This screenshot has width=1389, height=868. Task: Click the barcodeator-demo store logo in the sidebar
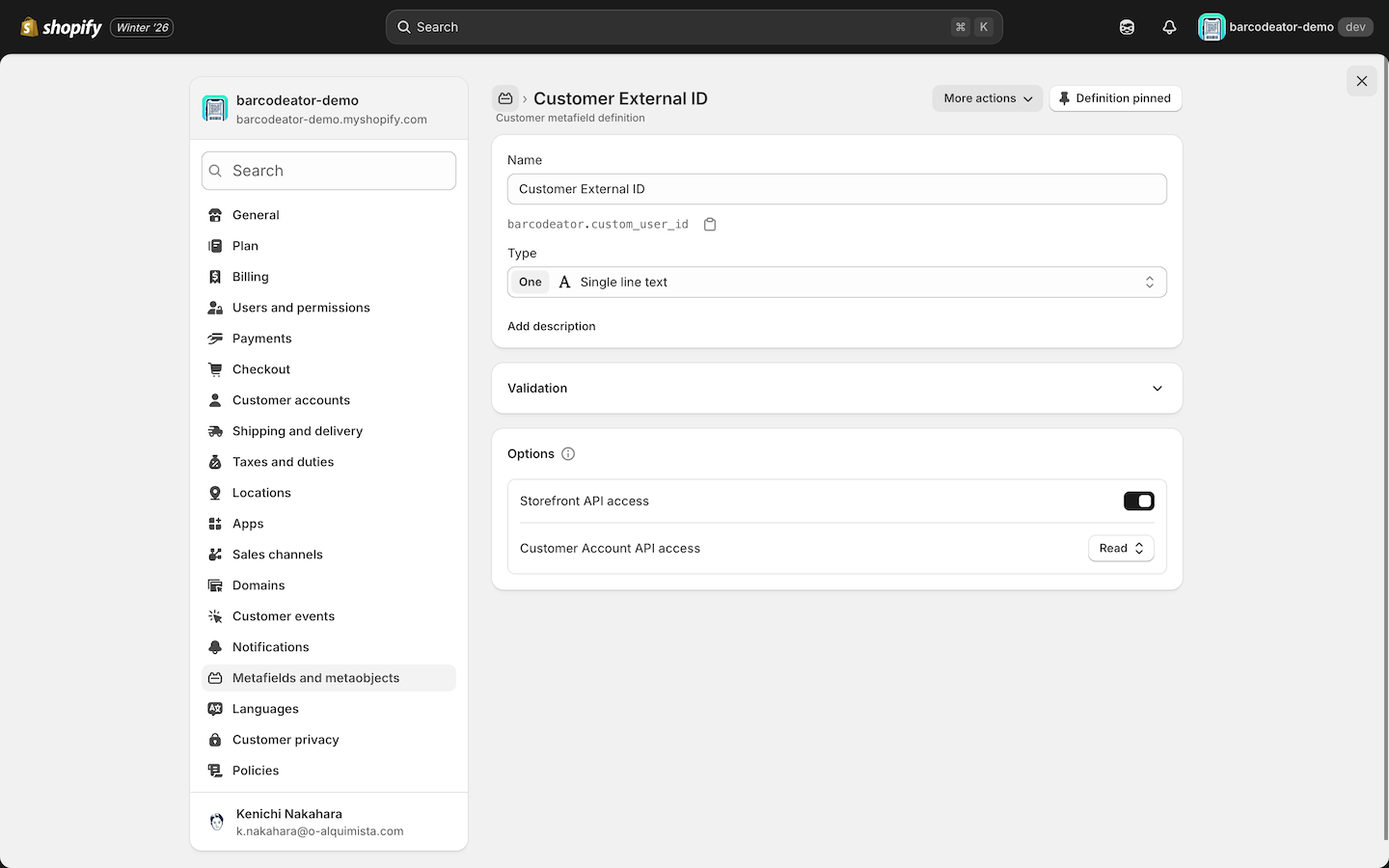pyautogui.click(x=215, y=109)
